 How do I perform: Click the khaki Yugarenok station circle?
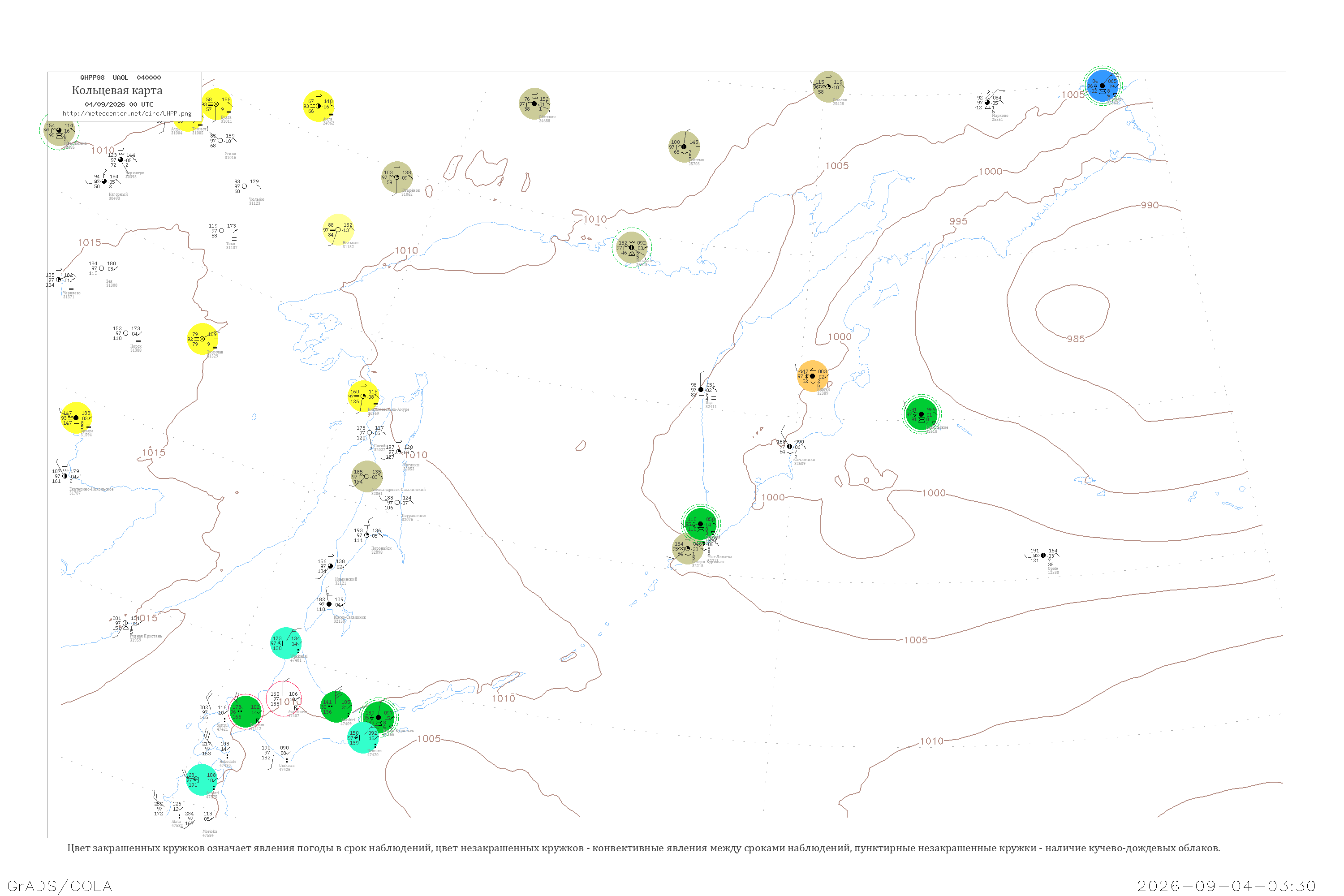(x=397, y=177)
